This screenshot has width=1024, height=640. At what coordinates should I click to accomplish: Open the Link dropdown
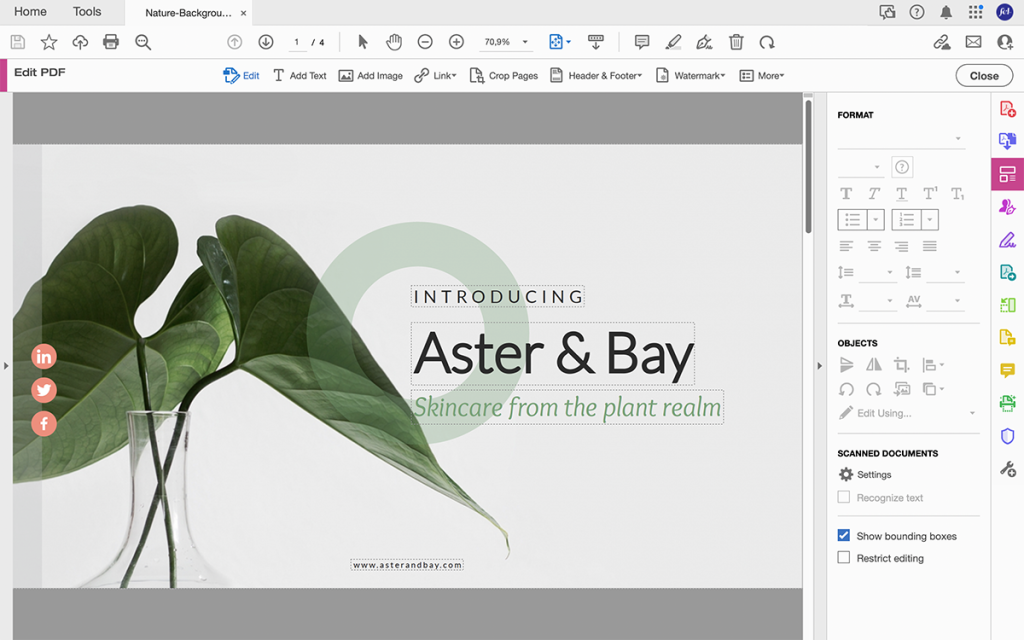click(x=435, y=75)
